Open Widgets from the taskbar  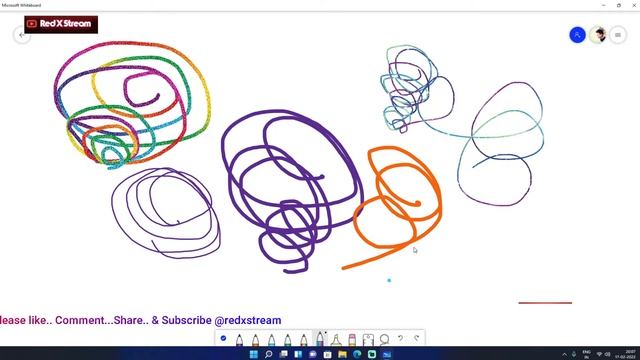(x=298, y=354)
